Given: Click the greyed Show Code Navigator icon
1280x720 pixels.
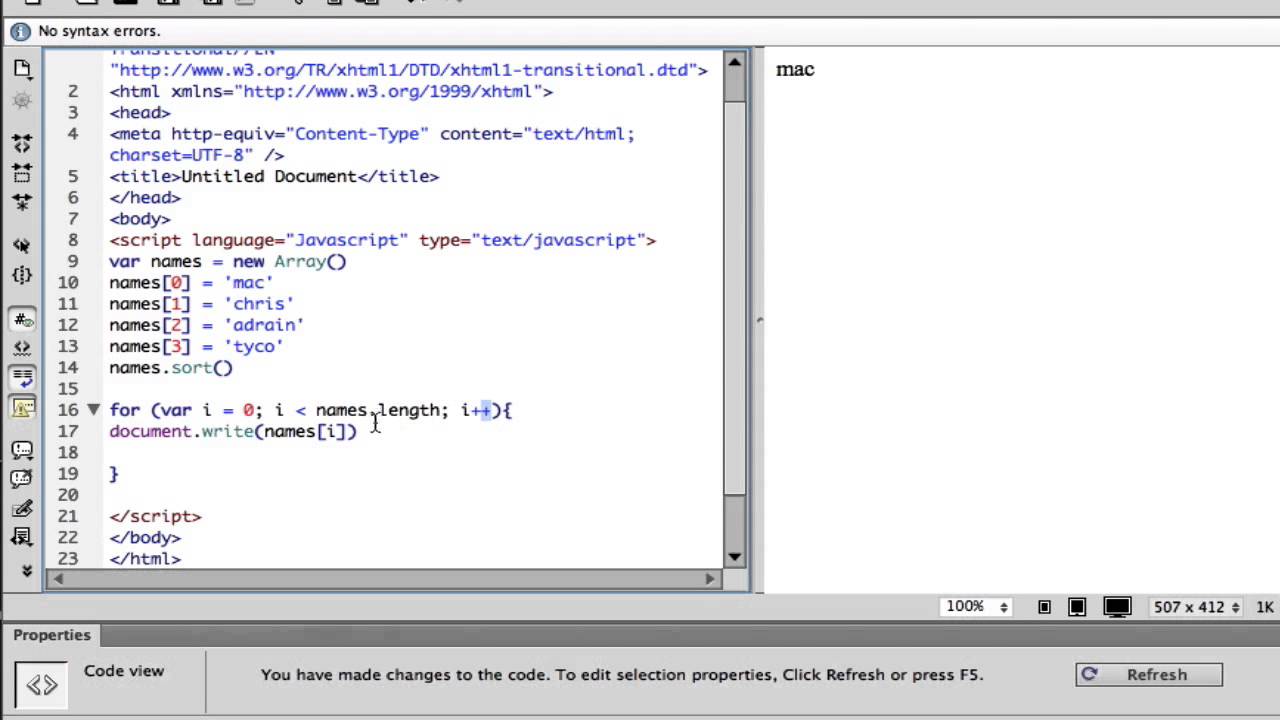Looking at the screenshot, I should pyautogui.click(x=22, y=100).
